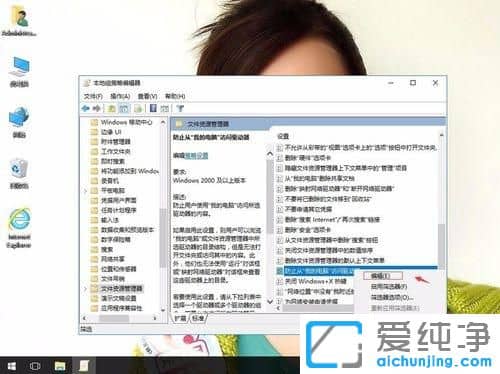Open the 操作(A) menu
Image resolution: width=500 pixels, height=374 pixels.
120,96
